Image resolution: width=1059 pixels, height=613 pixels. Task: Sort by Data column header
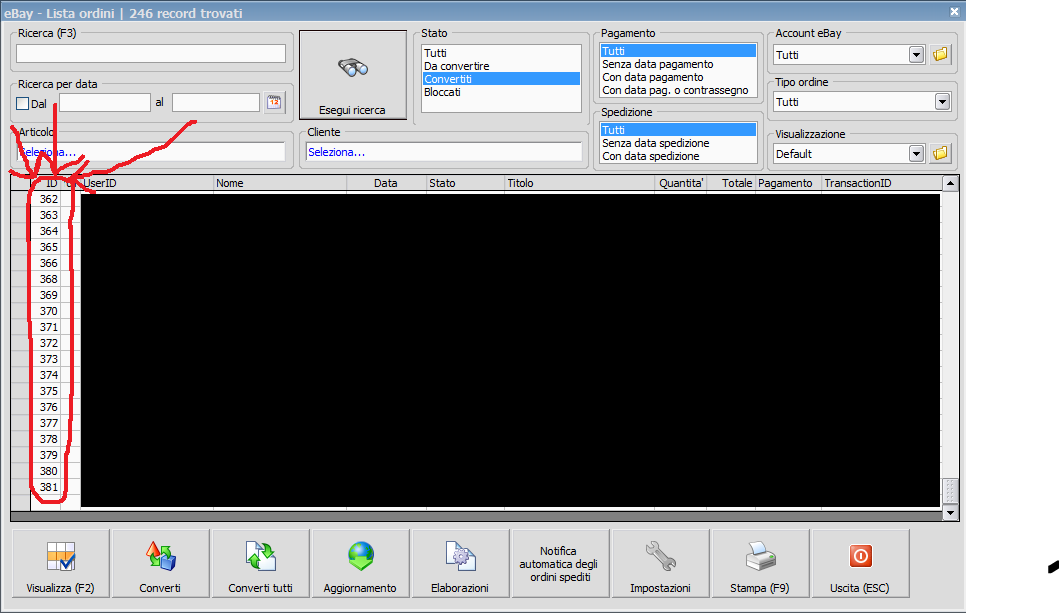point(386,183)
